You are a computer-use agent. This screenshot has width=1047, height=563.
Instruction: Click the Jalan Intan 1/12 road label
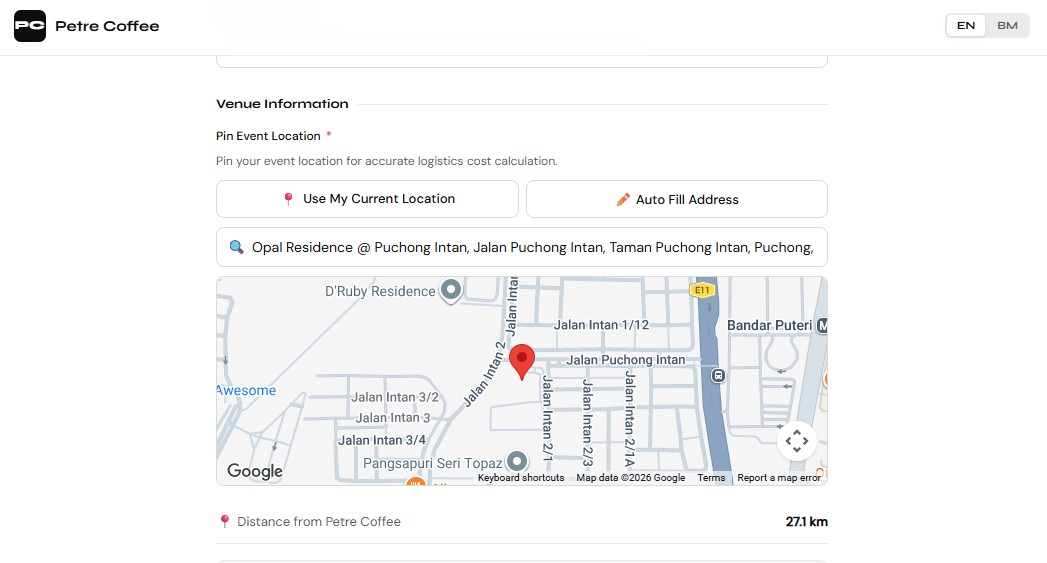[602, 325]
